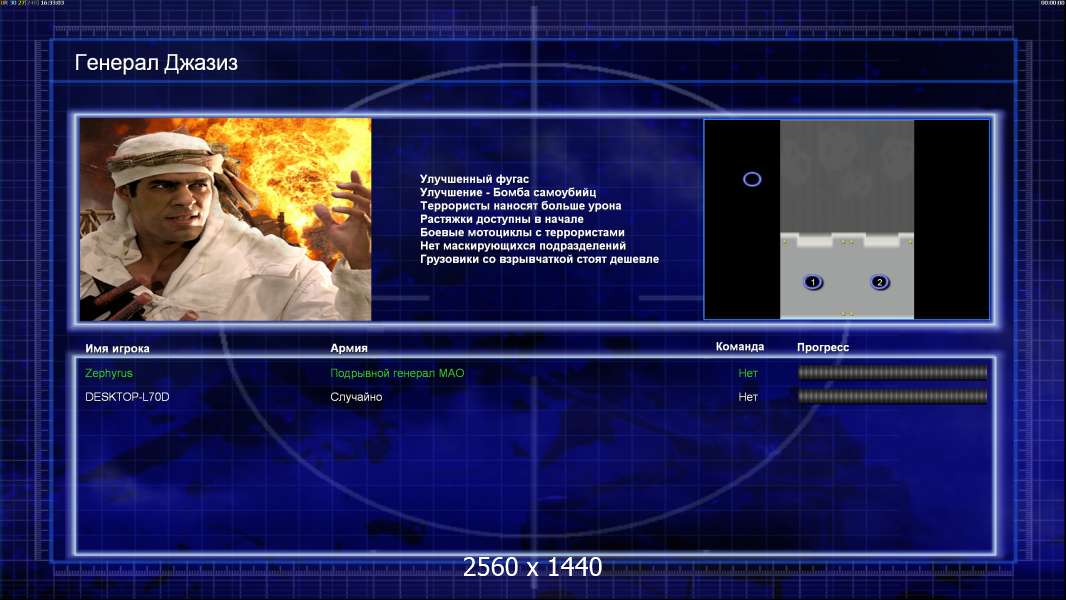This screenshot has height=600, width=1066.
Task: Click the DESKTOP-L70D loading progress bar
Action: (893, 396)
